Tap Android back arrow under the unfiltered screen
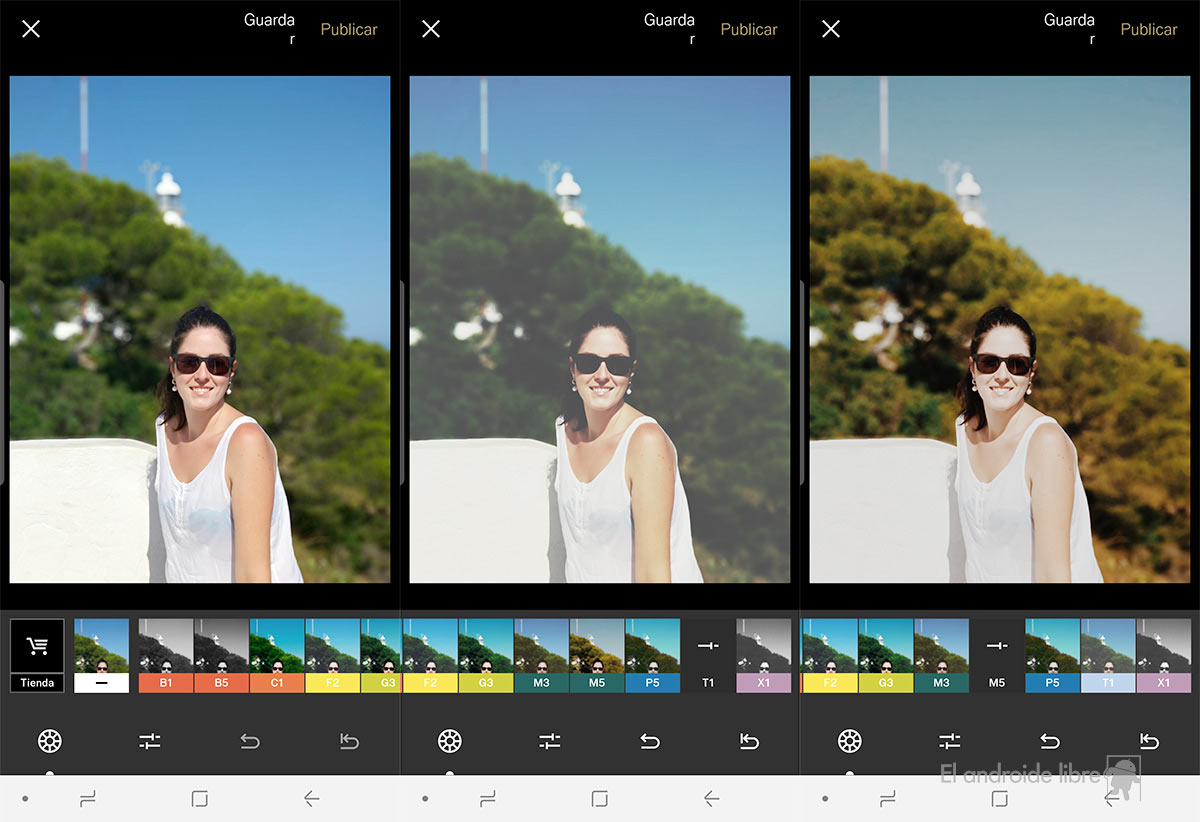 click(311, 798)
